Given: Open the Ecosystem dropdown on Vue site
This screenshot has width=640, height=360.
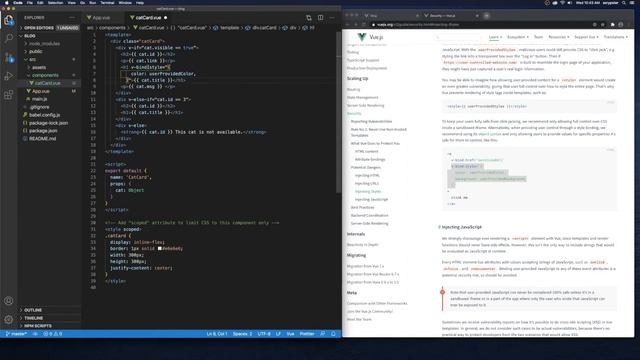Looking at the screenshot, I should 518,37.
